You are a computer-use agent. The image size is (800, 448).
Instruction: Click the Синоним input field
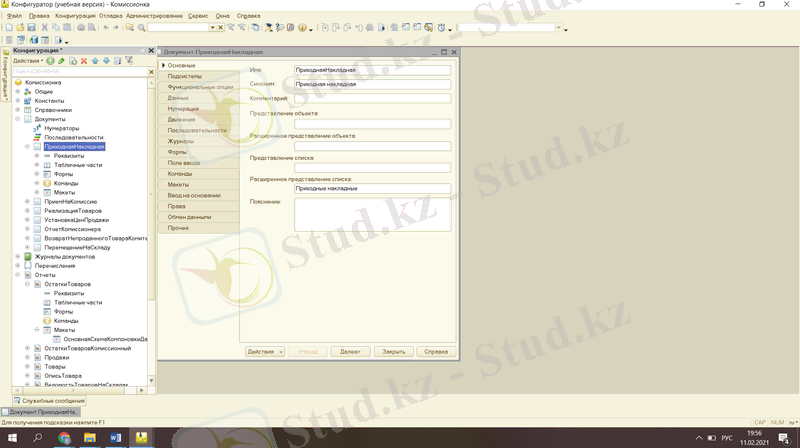(x=372, y=84)
